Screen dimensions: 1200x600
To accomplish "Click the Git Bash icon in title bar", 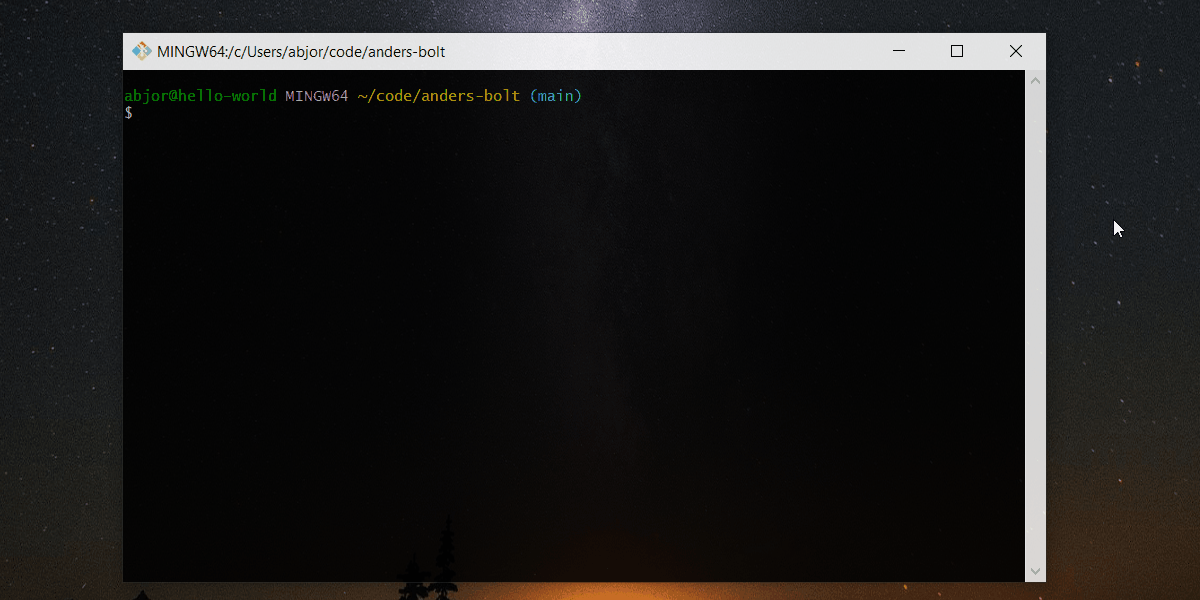I will coord(141,52).
